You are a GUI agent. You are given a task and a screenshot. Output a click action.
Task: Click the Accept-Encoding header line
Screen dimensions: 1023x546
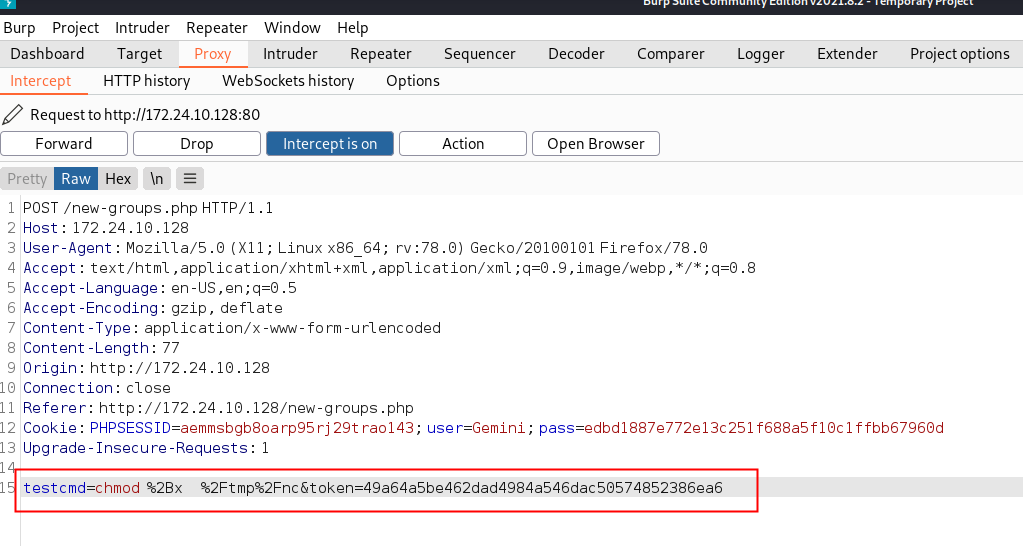point(153,309)
